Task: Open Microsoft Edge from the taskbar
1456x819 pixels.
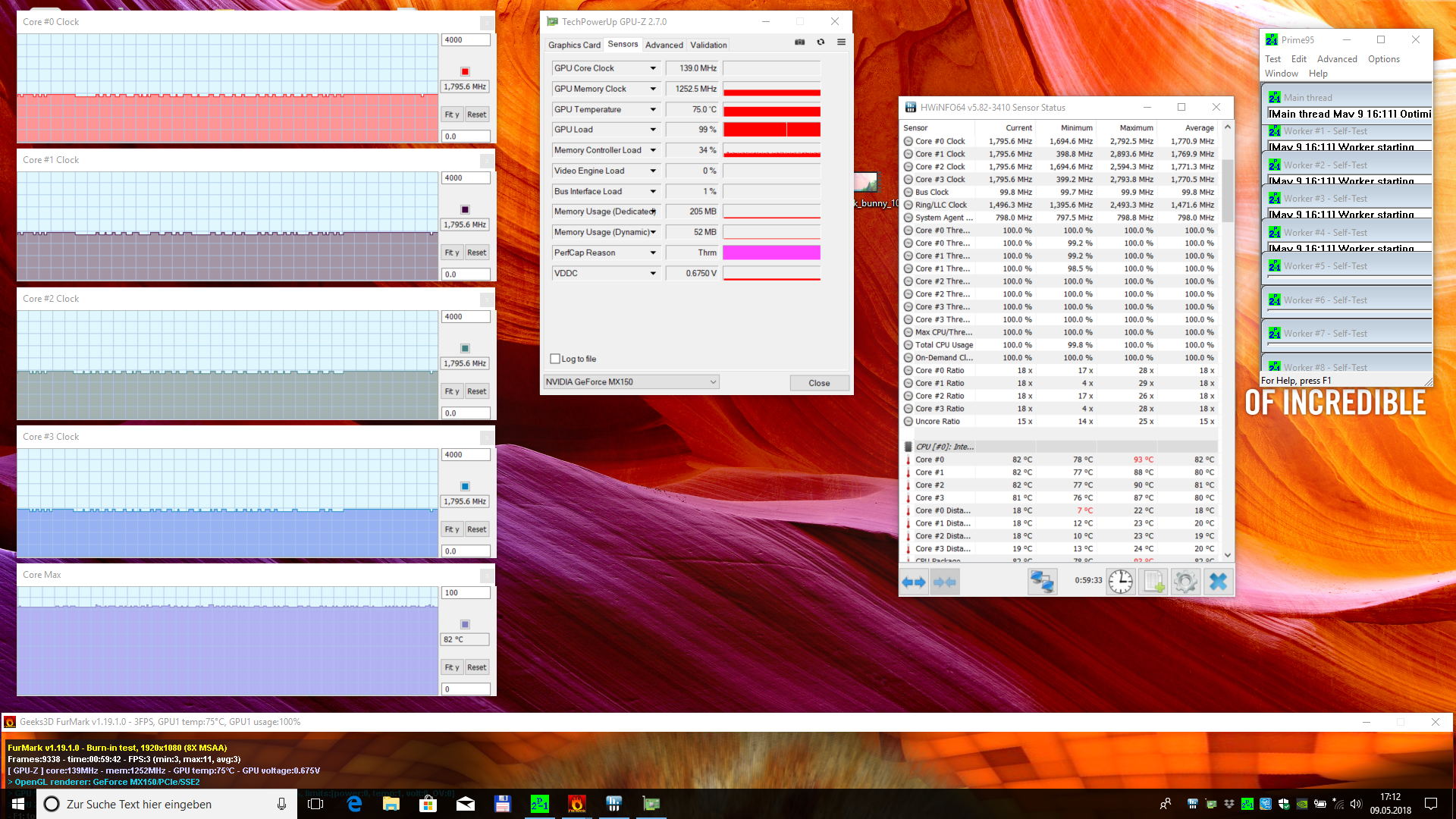Action: [x=354, y=804]
